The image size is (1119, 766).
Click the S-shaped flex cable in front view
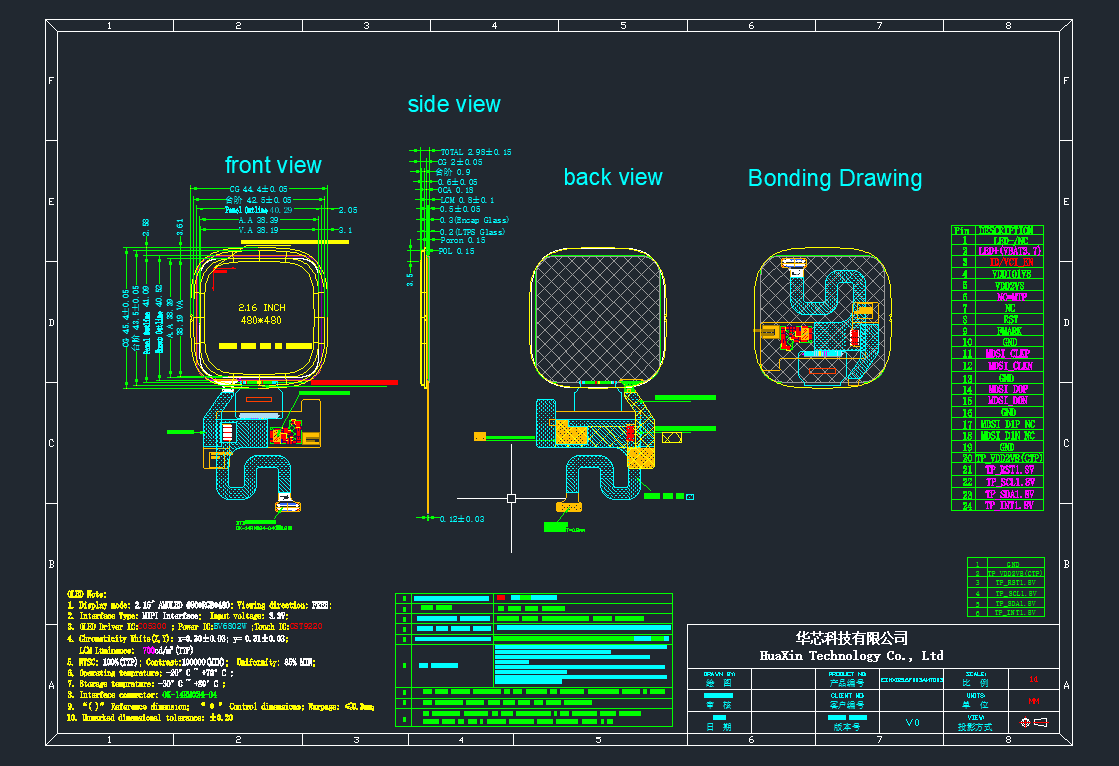252,480
